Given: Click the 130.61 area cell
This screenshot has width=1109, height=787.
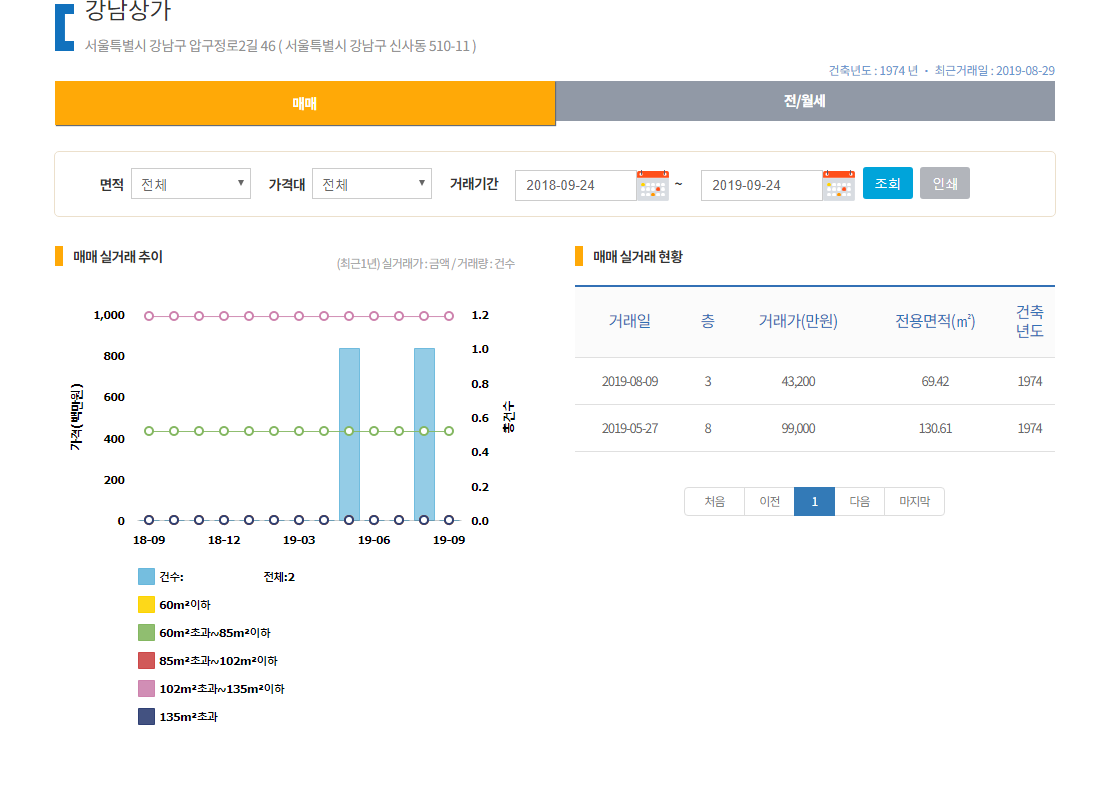Looking at the screenshot, I should [935, 428].
